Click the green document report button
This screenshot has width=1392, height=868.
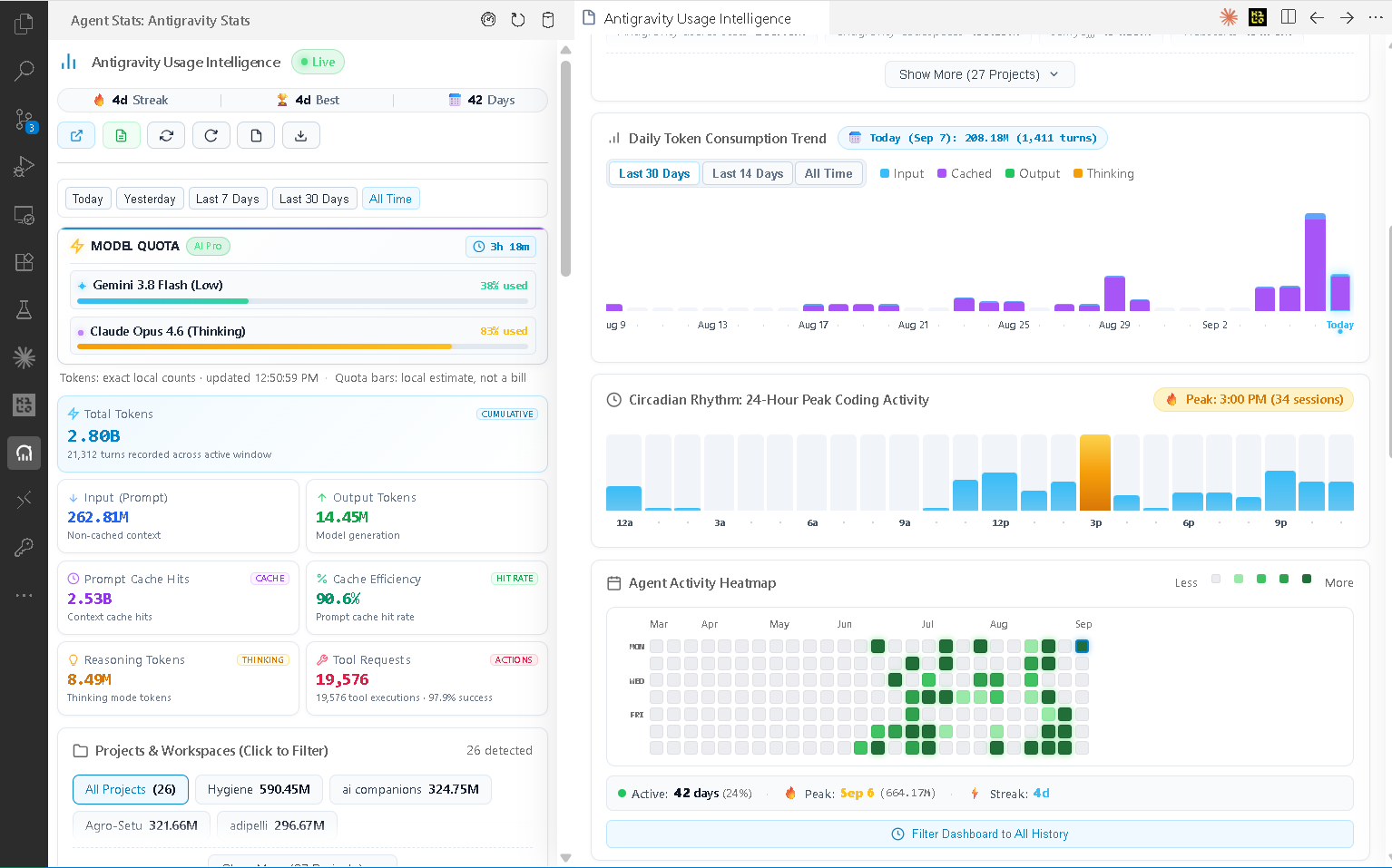tap(122, 135)
